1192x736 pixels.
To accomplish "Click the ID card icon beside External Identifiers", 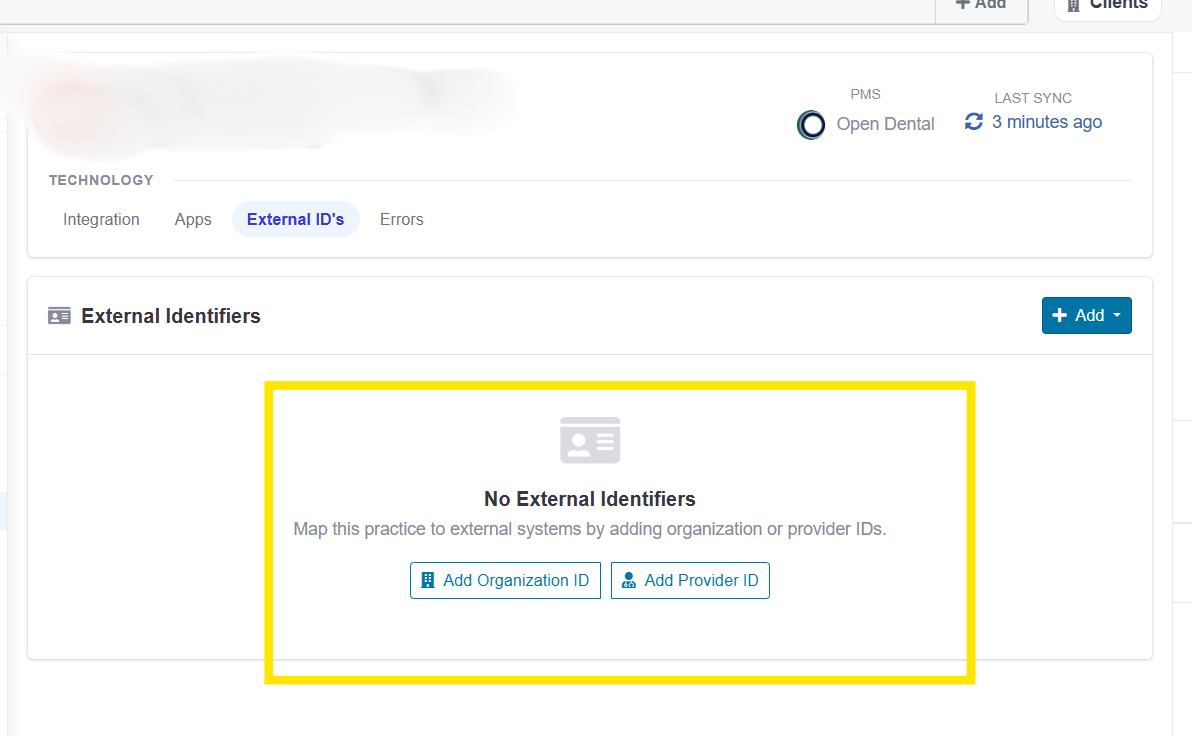I will pos(59,316).
